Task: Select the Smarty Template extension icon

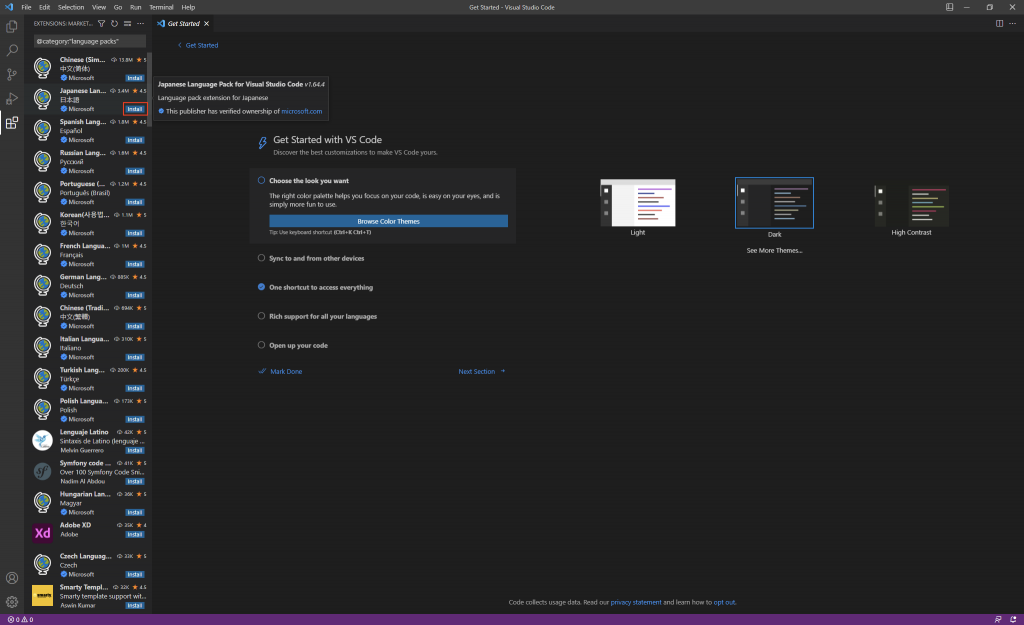Action: [42, 596]
